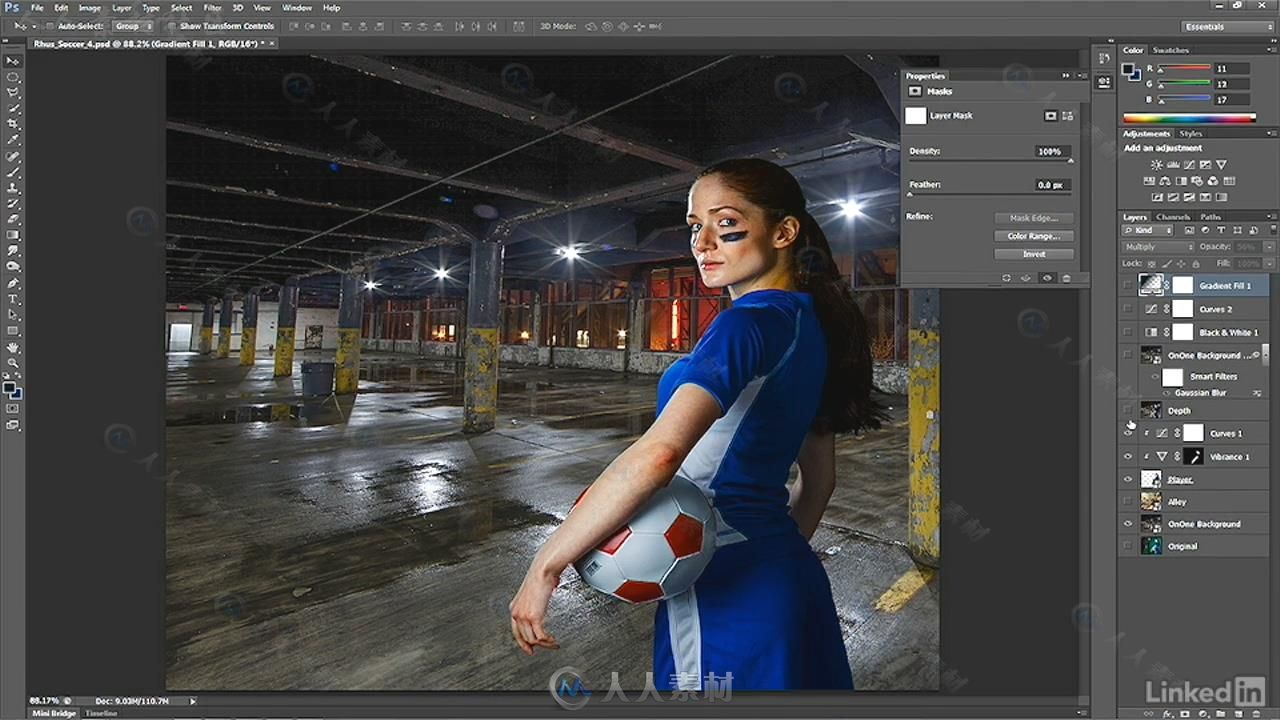Show the Original layer
The image size is (1280, 720).
(1128, 546)
